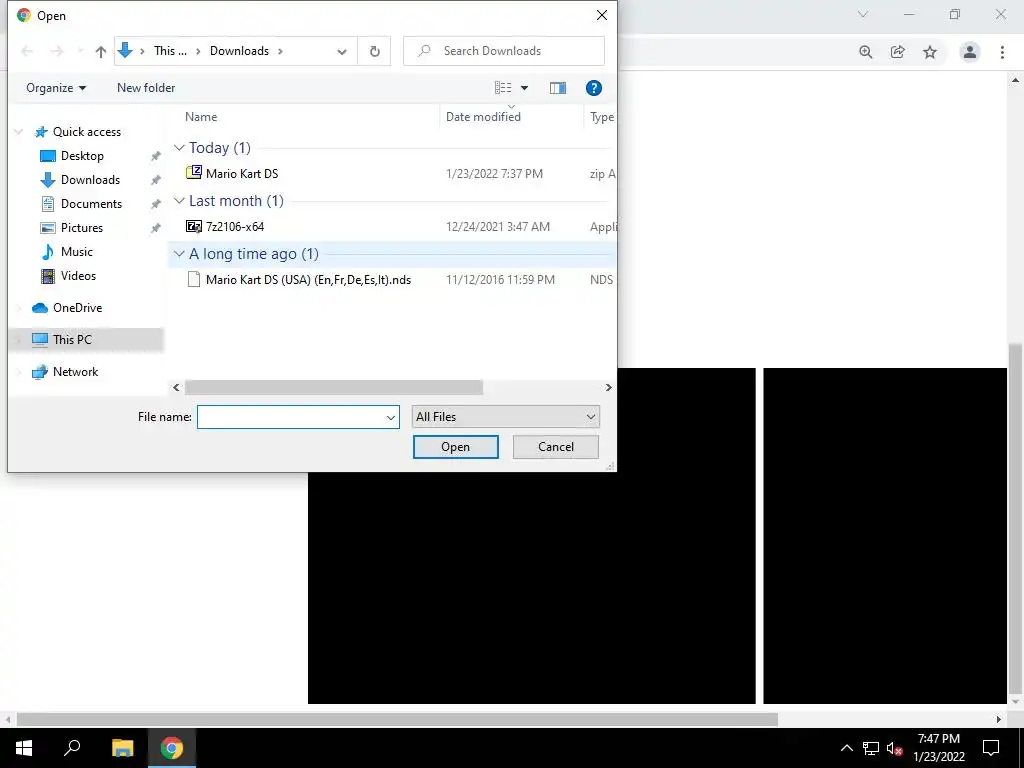The image size is (1024, 768).
Task: Open view options dropdown arrow
Action: pos(524,88)
